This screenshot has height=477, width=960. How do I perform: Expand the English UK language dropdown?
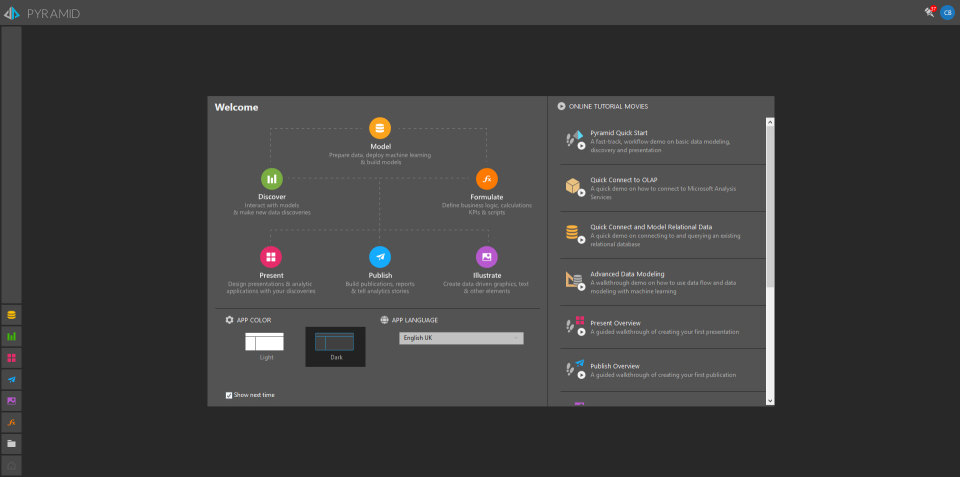coord(460,338)
